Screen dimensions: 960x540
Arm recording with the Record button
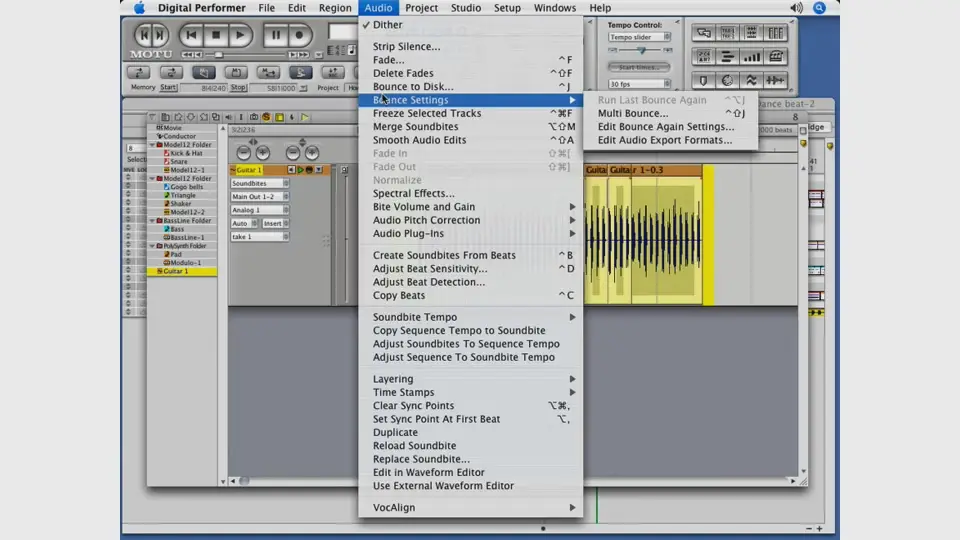click(299, 35)
